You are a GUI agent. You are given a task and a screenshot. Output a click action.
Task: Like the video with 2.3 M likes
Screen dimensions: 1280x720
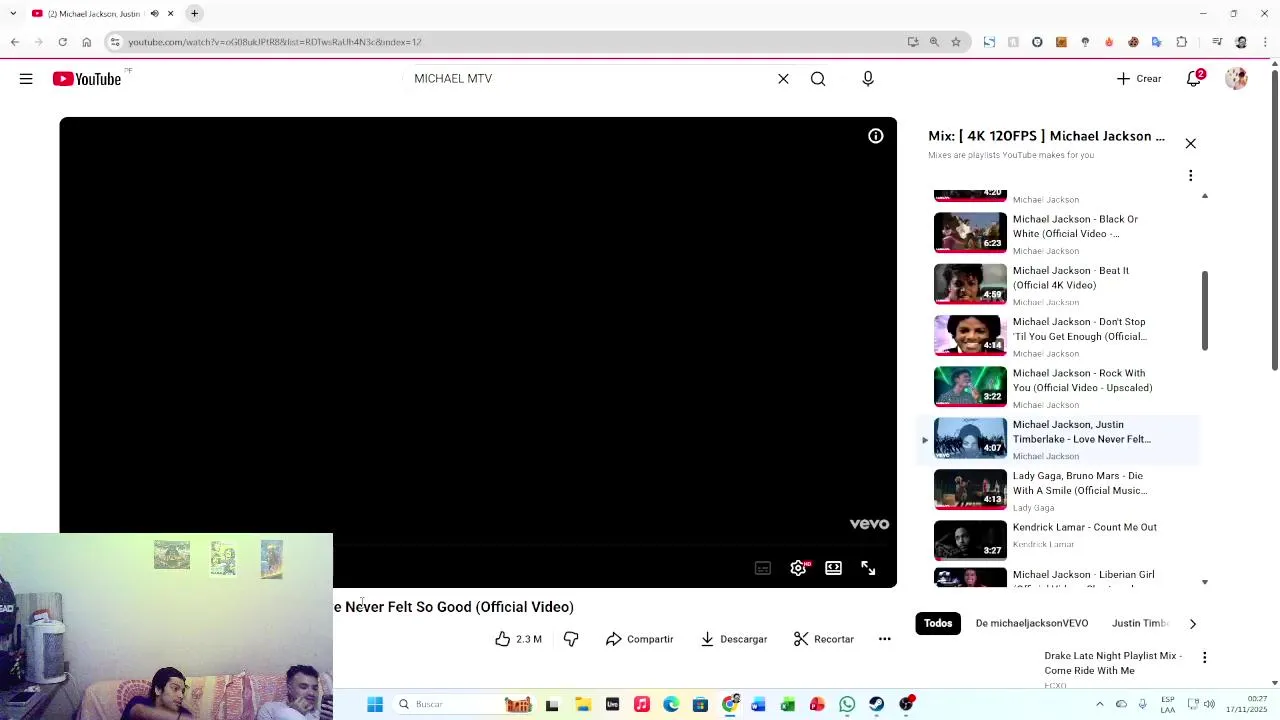pyautogui.click(x=518, y=639)
